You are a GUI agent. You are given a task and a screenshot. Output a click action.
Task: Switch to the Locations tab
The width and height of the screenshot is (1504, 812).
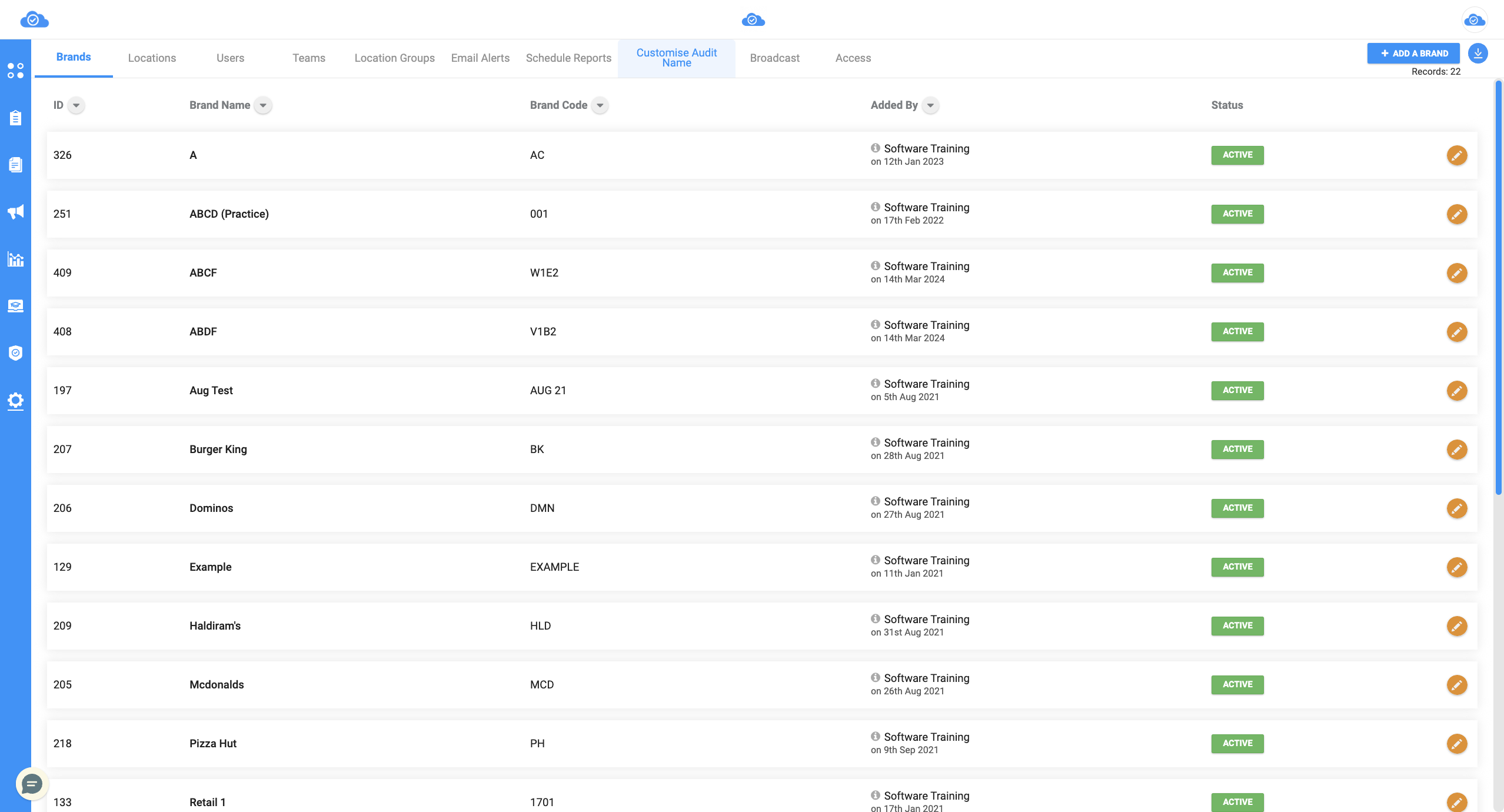coord(152,58)
